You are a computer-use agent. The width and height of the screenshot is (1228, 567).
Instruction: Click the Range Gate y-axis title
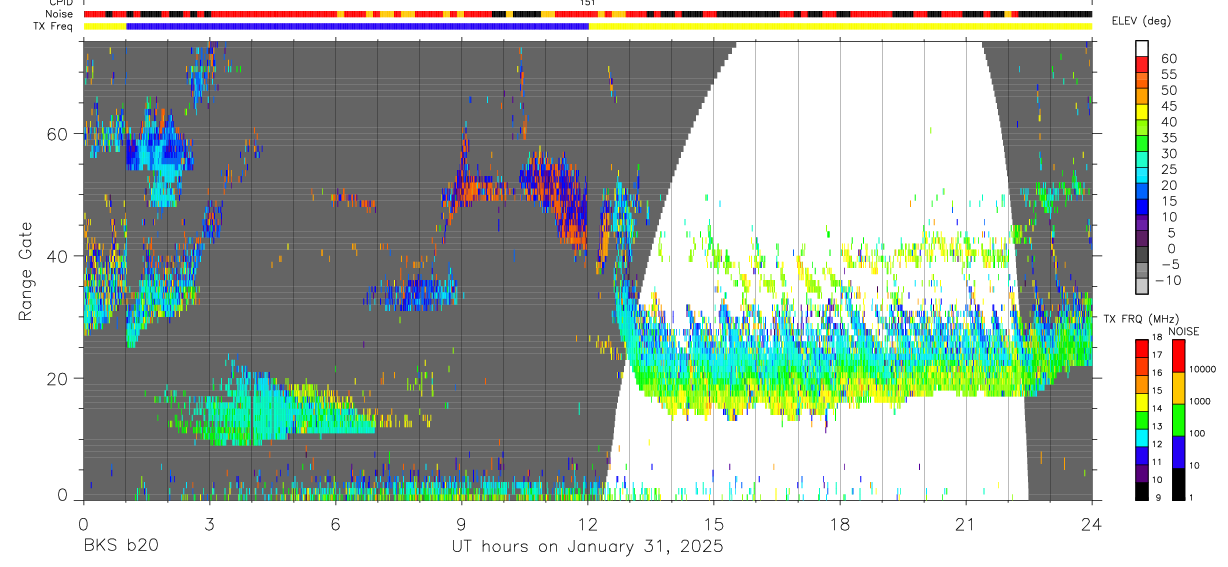point(25,269)
